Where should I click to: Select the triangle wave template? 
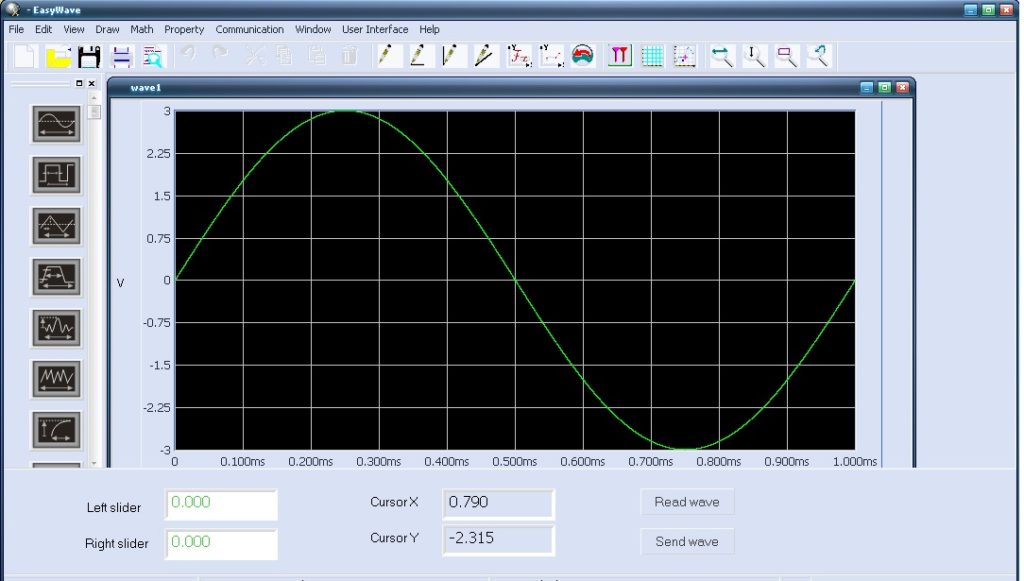coord(57,226)
